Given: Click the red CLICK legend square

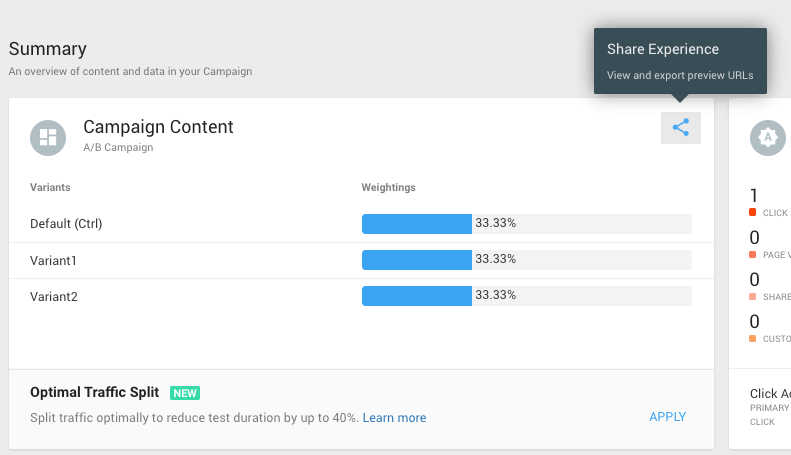Looking at the screenshot, I should point(753,212).
